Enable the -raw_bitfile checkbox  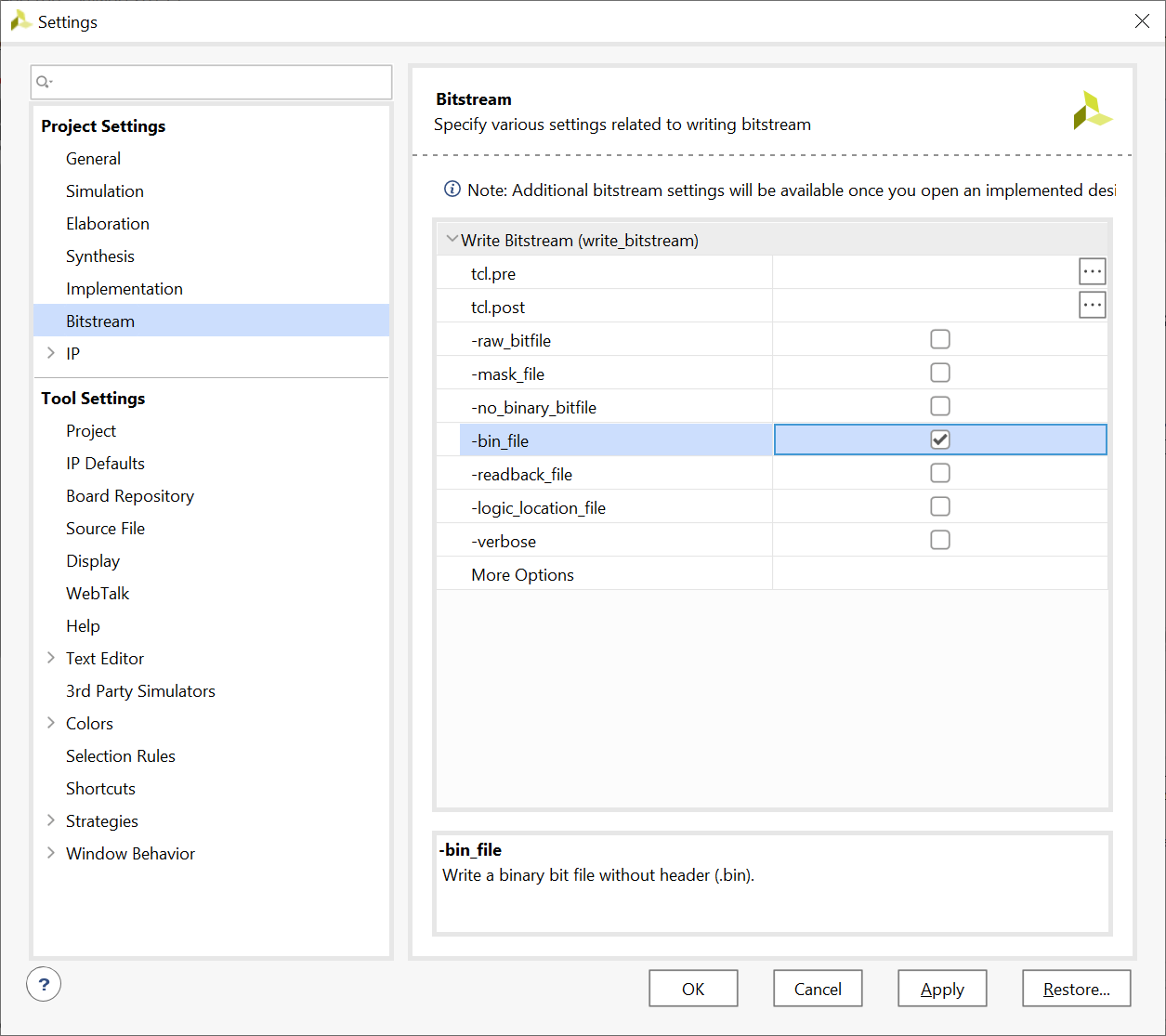click(940, 339)
